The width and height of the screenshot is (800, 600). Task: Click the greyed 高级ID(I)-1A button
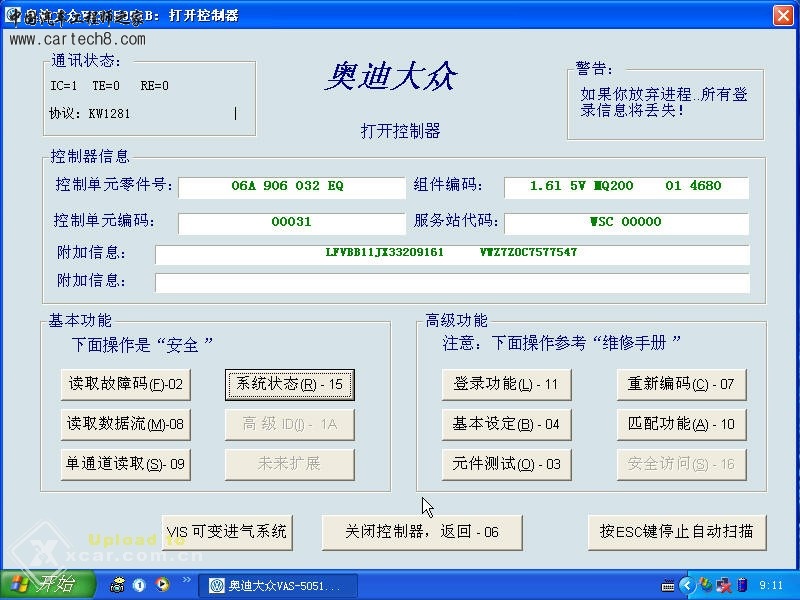point(289,424)
